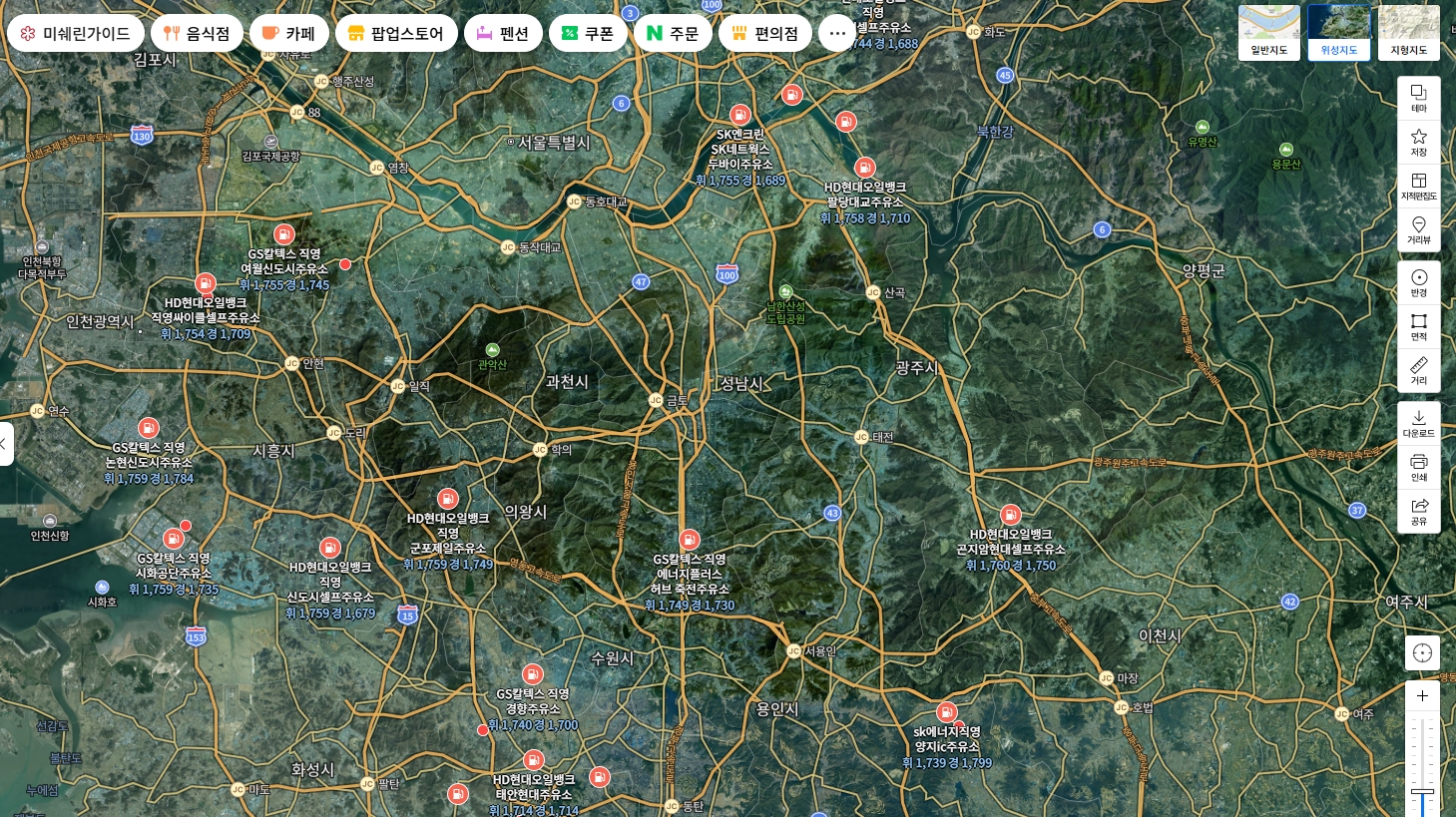Open HD현대오일뱅크 군포제일주유소 marker
The image size is (1456, 817).
pyautogui.click(x=448, y=499)
